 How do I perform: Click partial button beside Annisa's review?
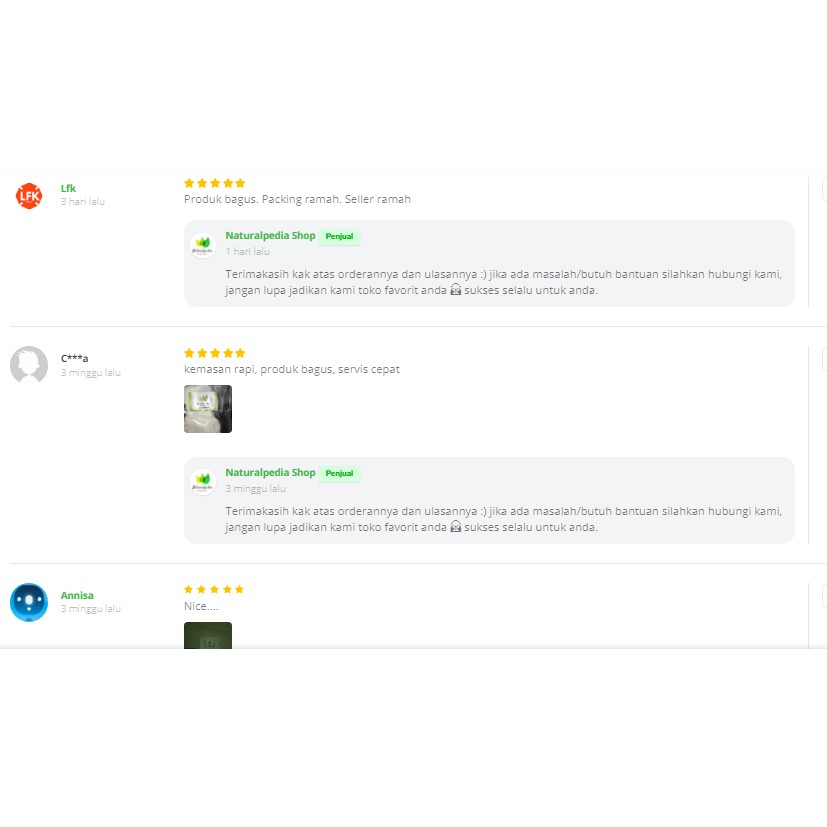[x=823, y=597]
